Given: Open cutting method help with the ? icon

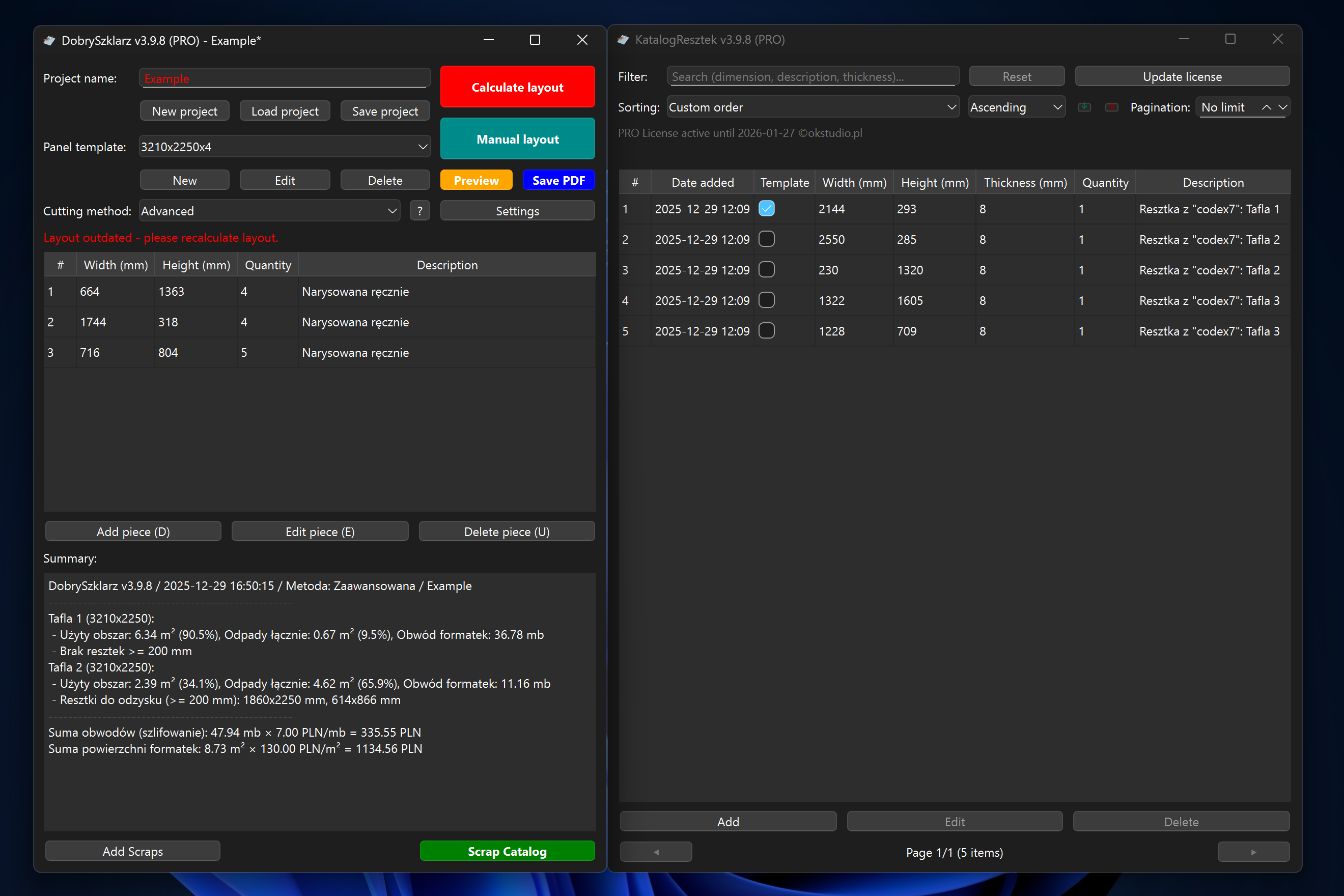Looking at the screenshot, I should click(420, 210).
